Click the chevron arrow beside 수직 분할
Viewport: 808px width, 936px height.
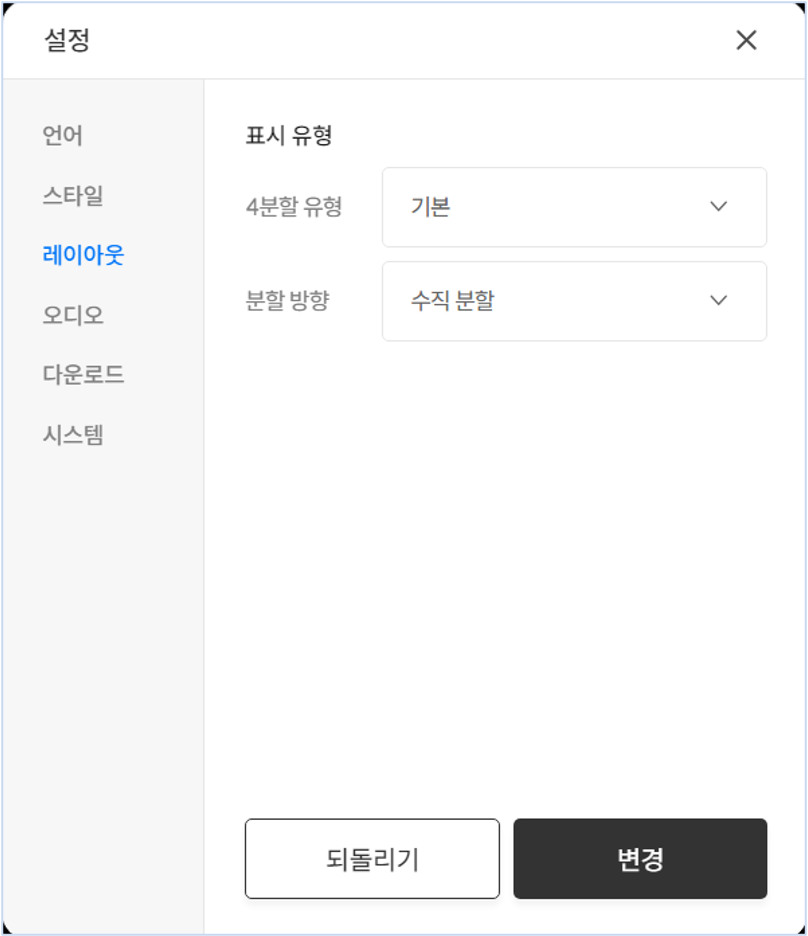[x=718, y=301]
